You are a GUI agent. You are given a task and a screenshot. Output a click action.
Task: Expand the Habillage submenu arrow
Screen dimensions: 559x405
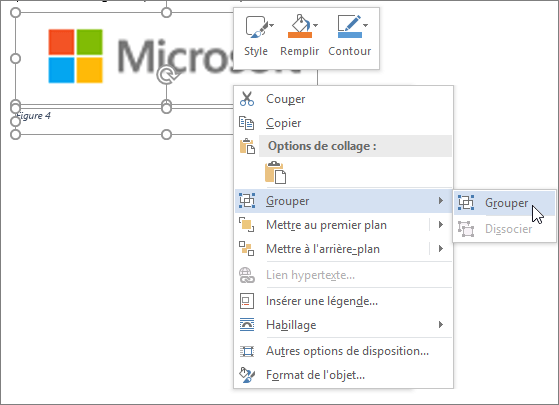pos(441,324)
